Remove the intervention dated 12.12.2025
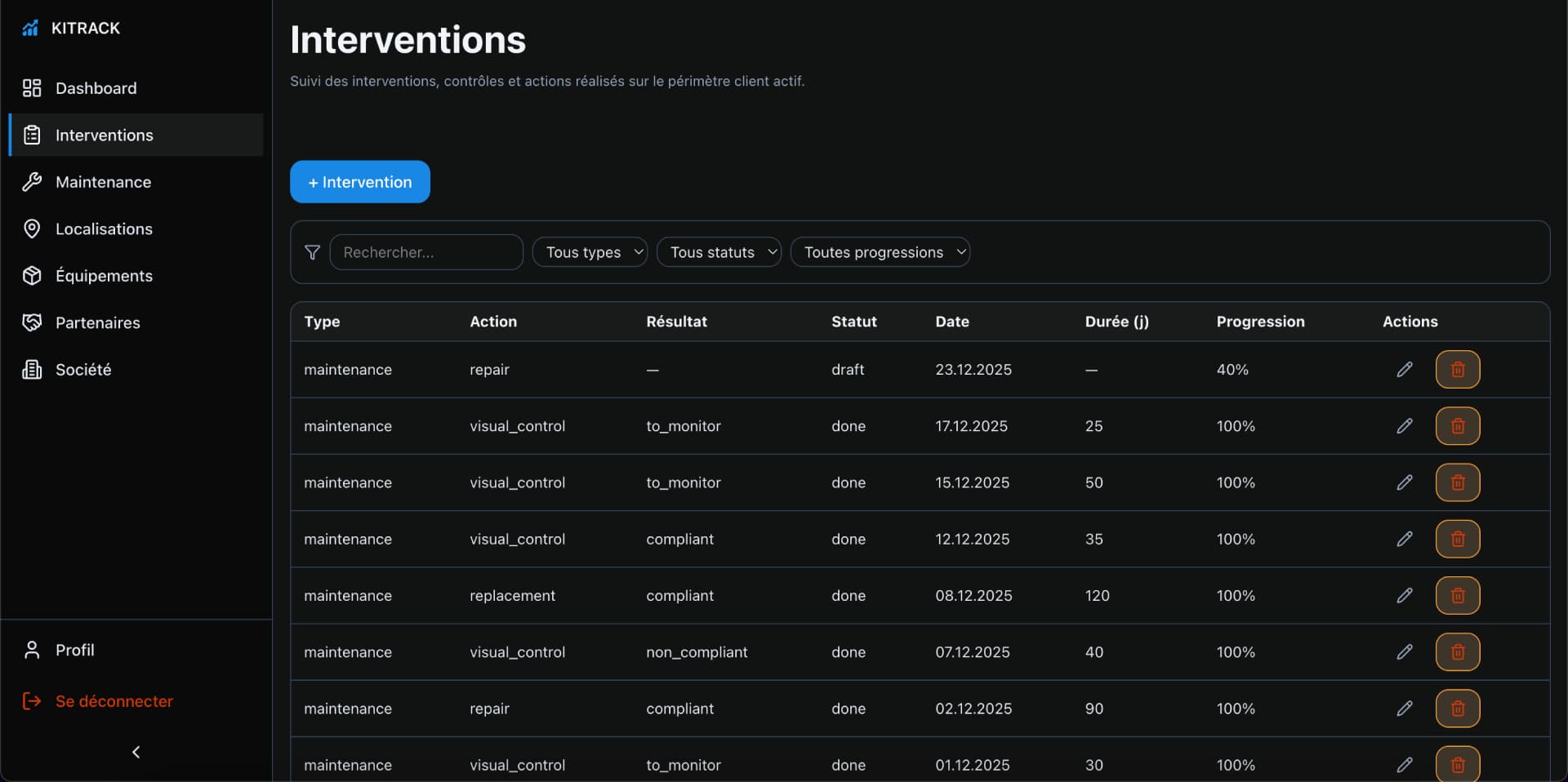Image resolution: width=1568 pixels, height=782 pixels. pos(1457,539)
